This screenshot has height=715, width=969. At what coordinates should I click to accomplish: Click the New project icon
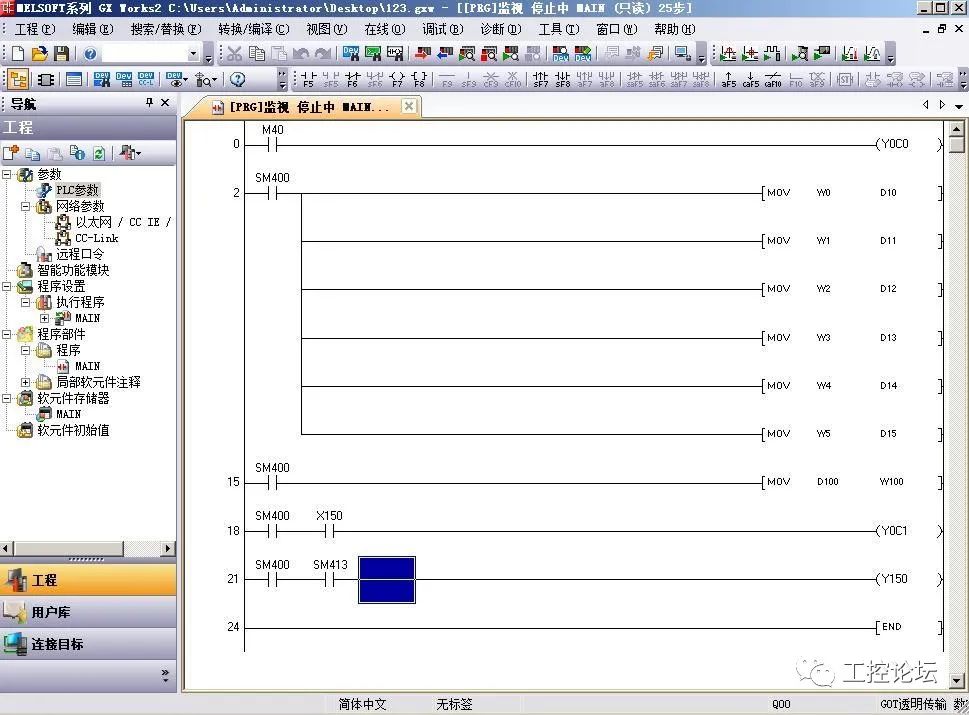[18, 54]
